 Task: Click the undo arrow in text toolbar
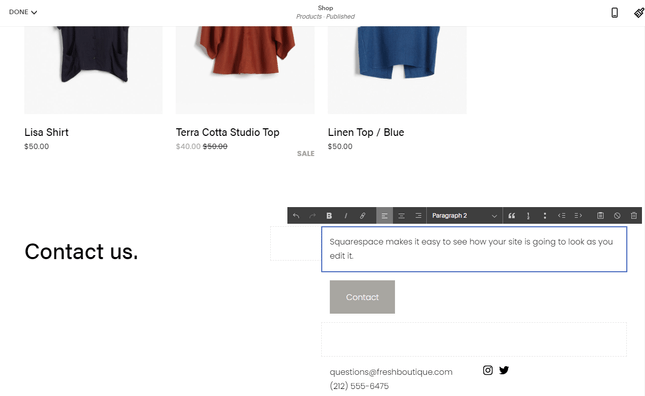pyautogui.click(x=296, y=215)
